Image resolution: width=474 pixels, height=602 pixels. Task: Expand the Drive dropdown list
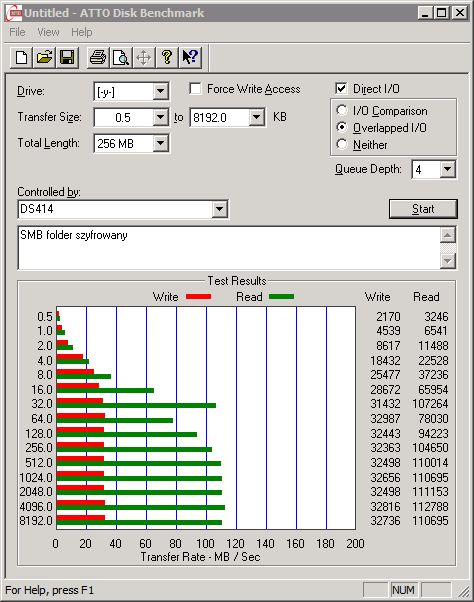(160, 91)
